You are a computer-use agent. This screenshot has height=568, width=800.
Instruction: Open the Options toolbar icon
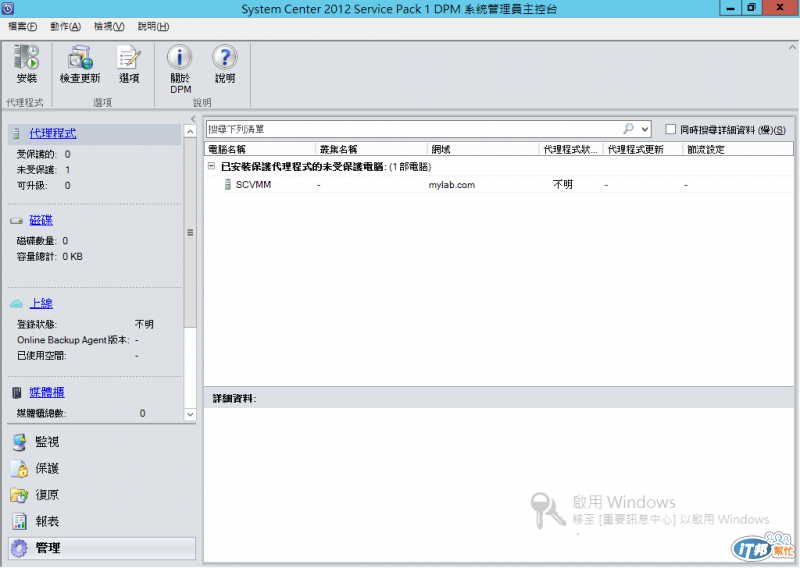(x=129, y=57)
